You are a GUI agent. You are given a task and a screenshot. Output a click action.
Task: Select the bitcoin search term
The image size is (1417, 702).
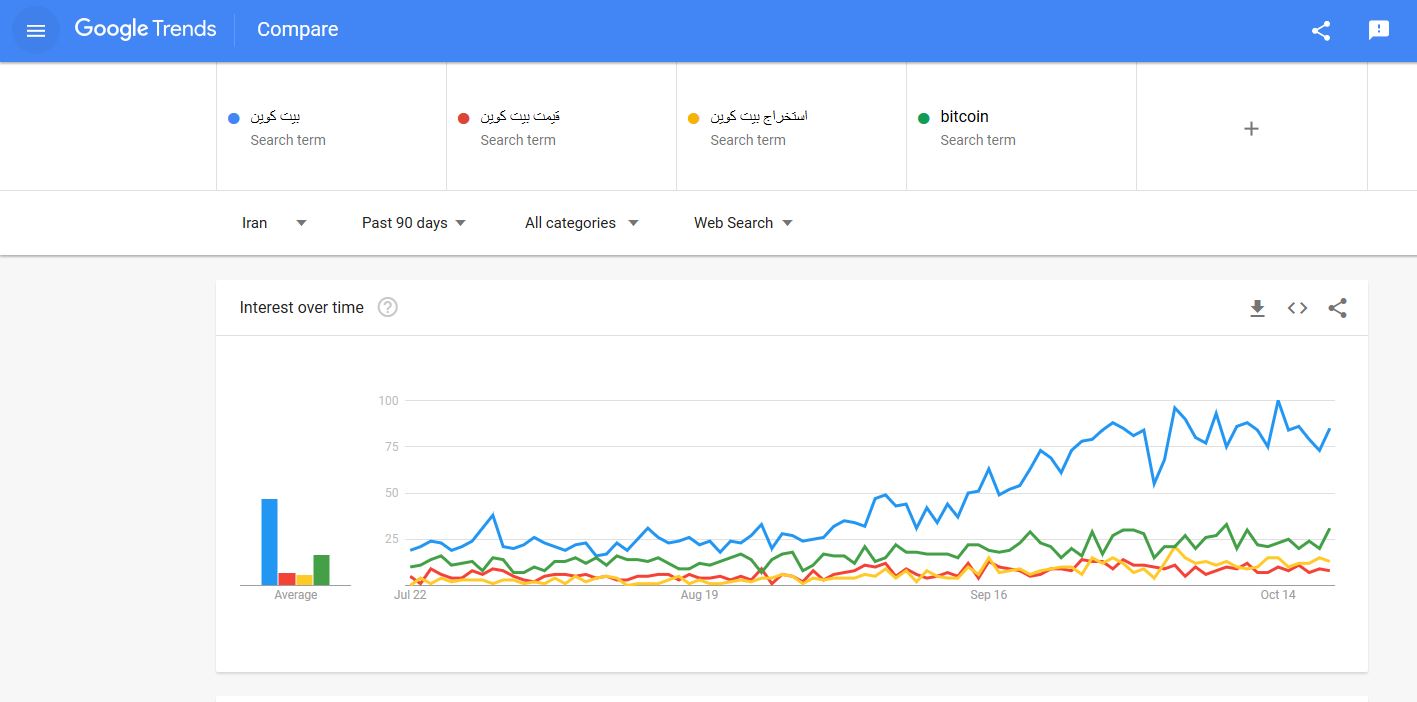click(964, 117)
